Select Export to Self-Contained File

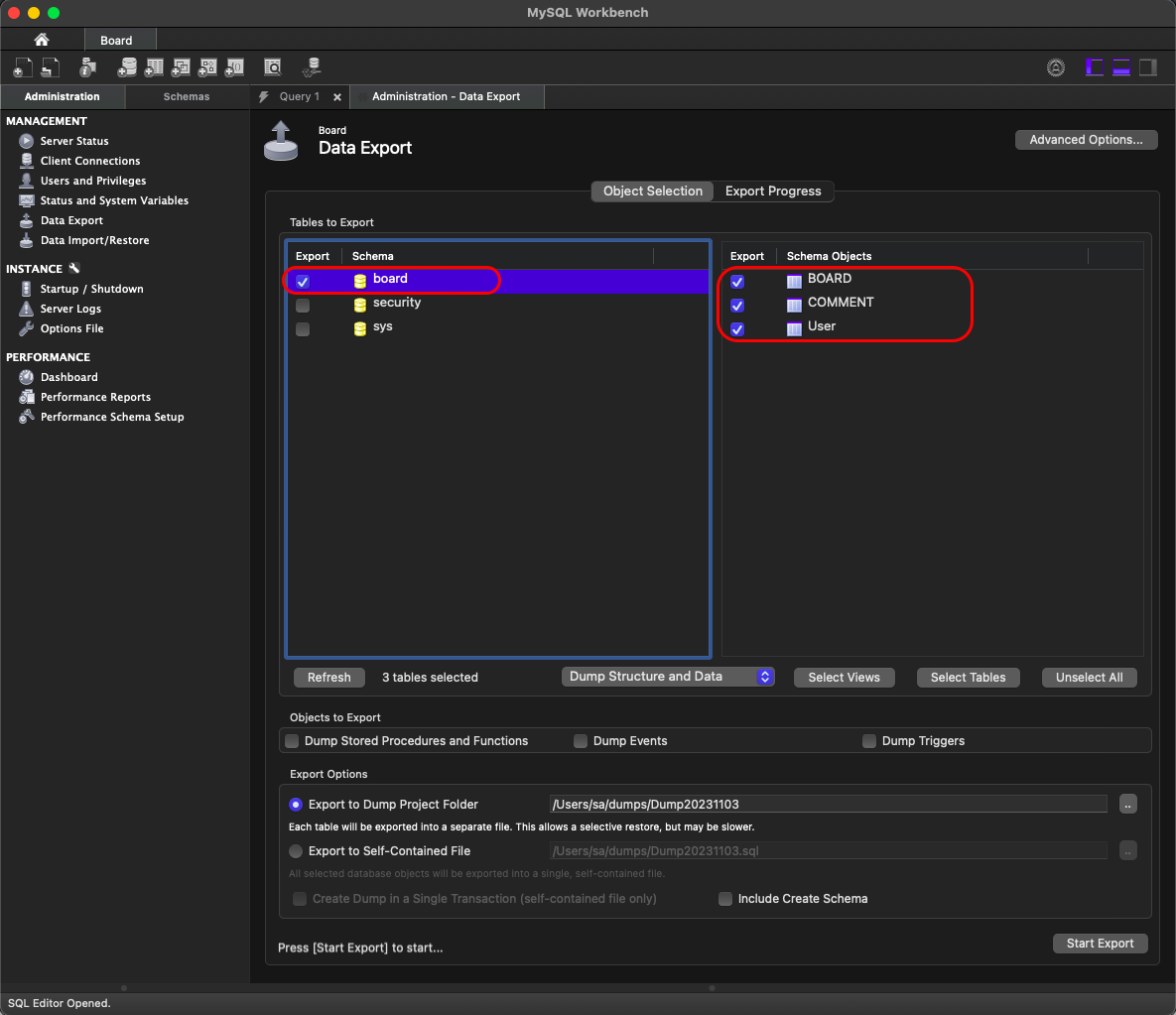pos(296,851)
